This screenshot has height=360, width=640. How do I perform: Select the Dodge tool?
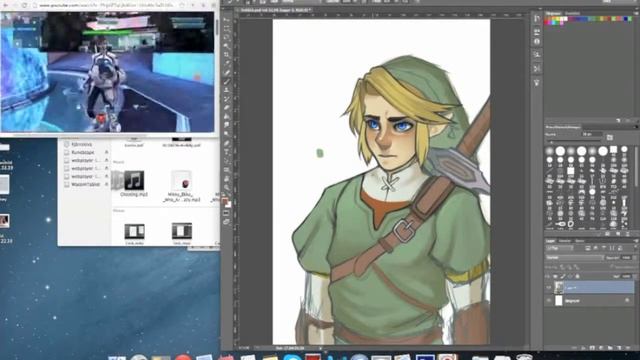pos(227,134)
